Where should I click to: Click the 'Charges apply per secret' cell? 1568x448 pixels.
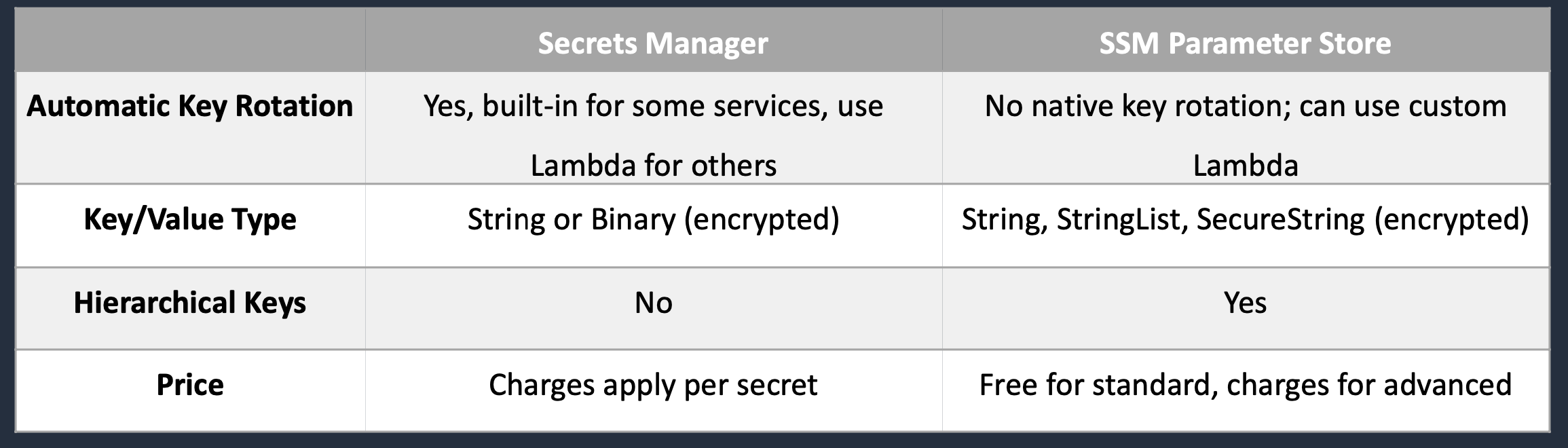[x=653, y=385]
